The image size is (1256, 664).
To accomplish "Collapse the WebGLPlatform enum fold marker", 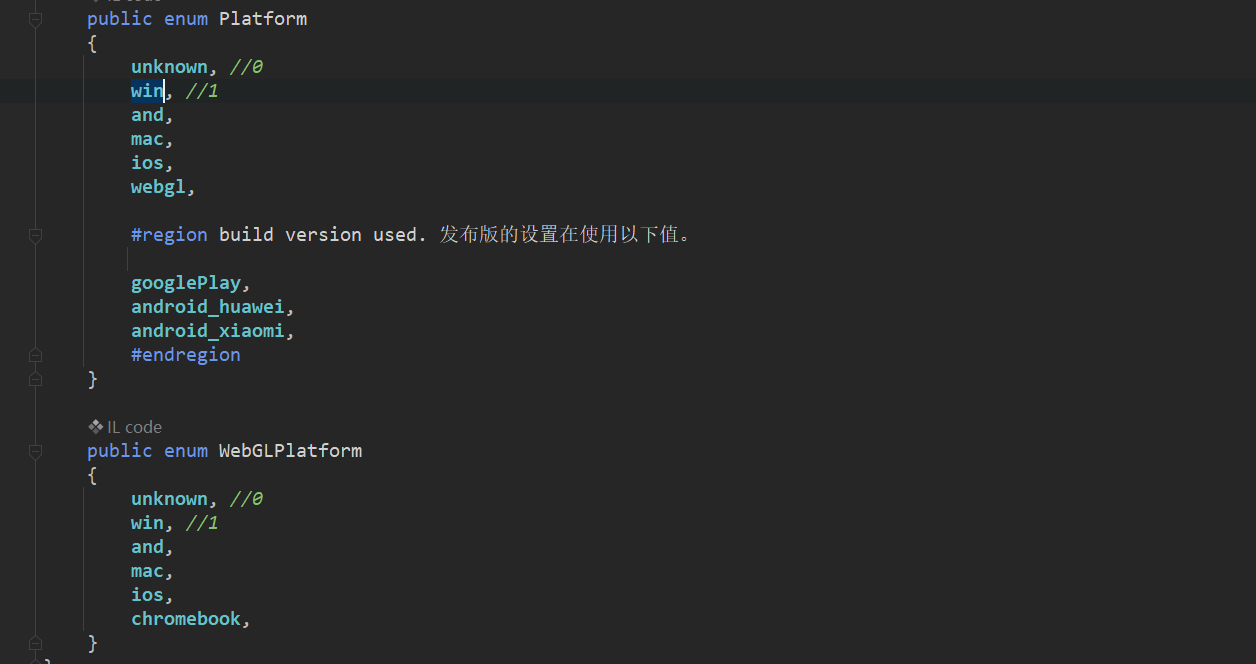I will pyautogui.click(x=35, y=451).
